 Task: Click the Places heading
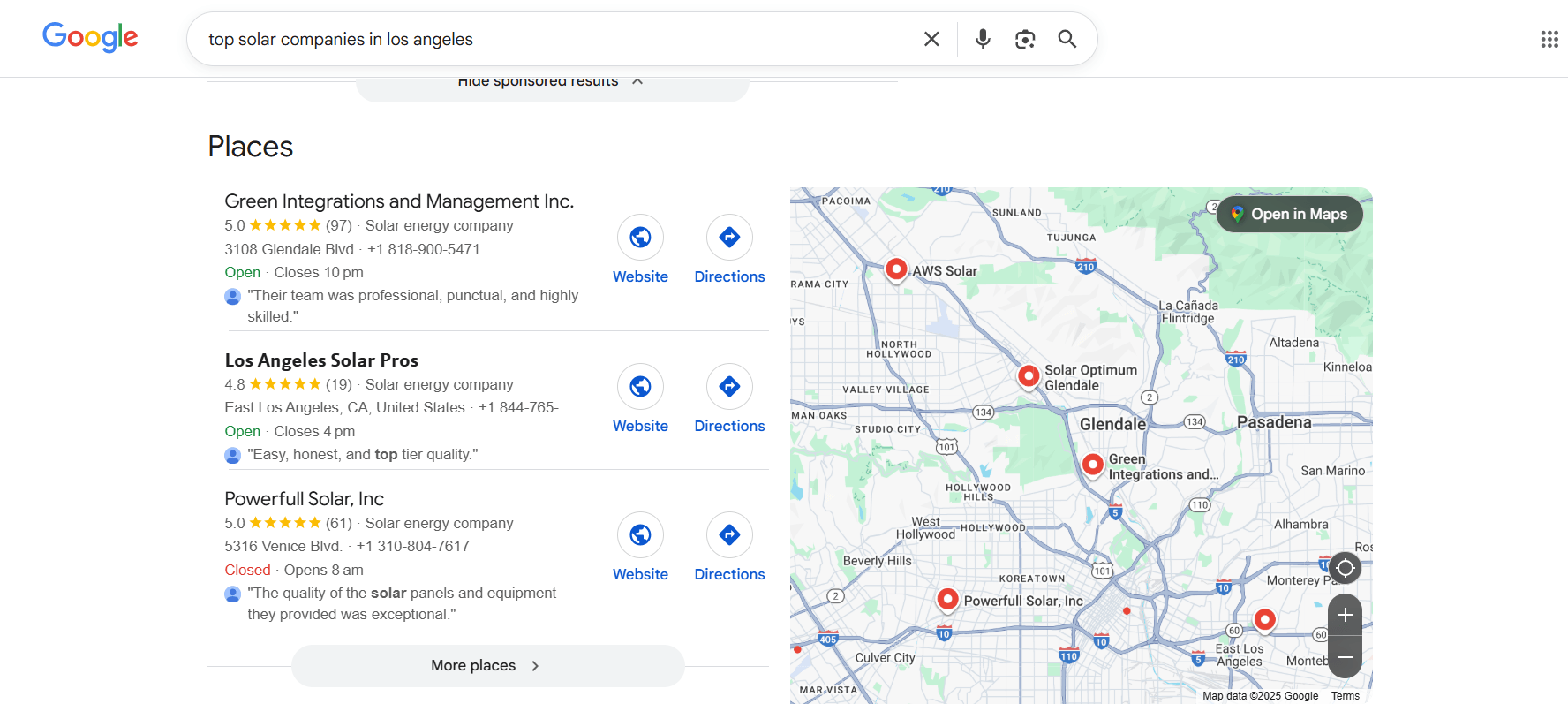[x=251, y=147]
